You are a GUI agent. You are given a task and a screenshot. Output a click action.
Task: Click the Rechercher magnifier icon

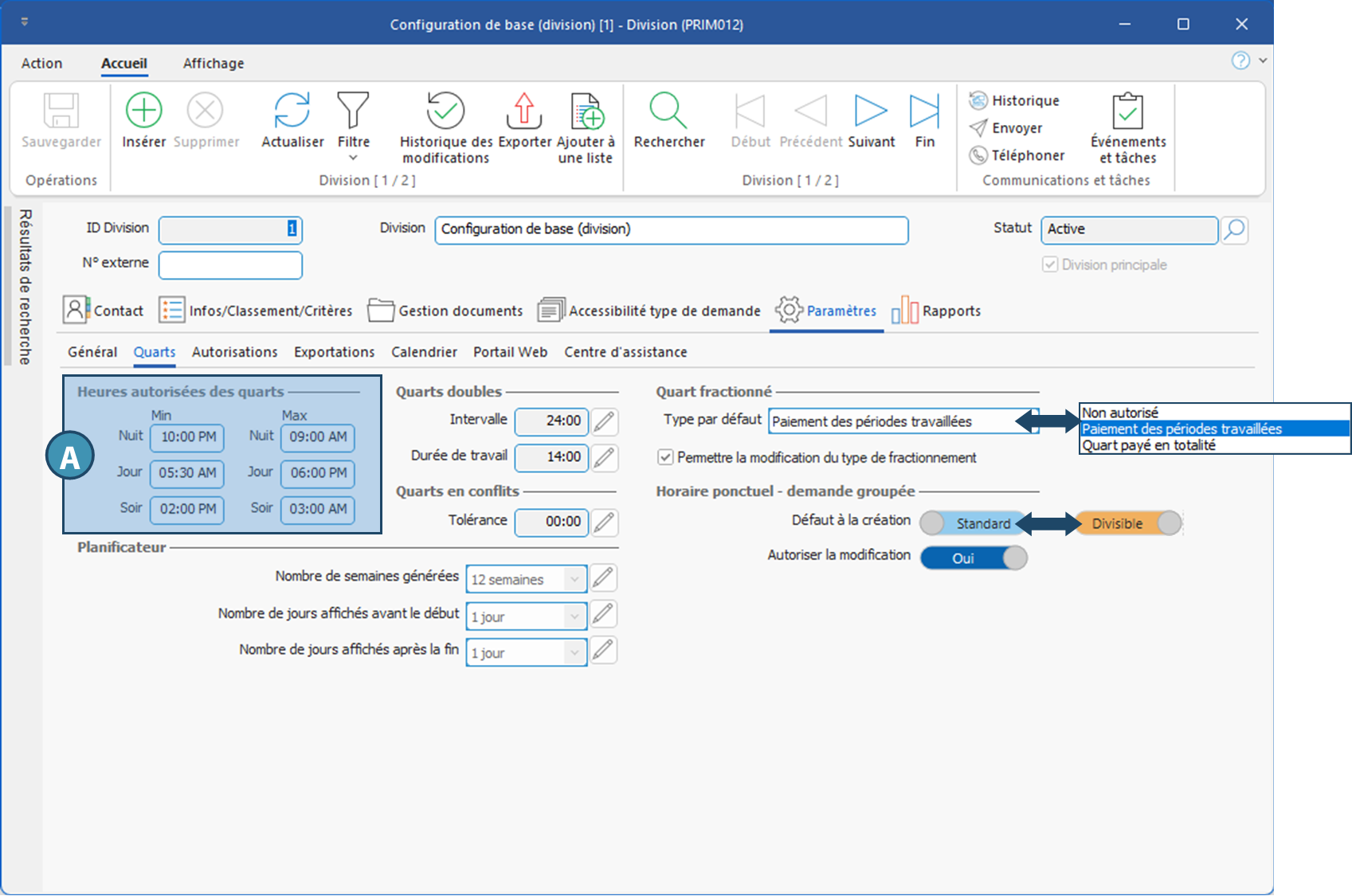[x=668, y=111]
